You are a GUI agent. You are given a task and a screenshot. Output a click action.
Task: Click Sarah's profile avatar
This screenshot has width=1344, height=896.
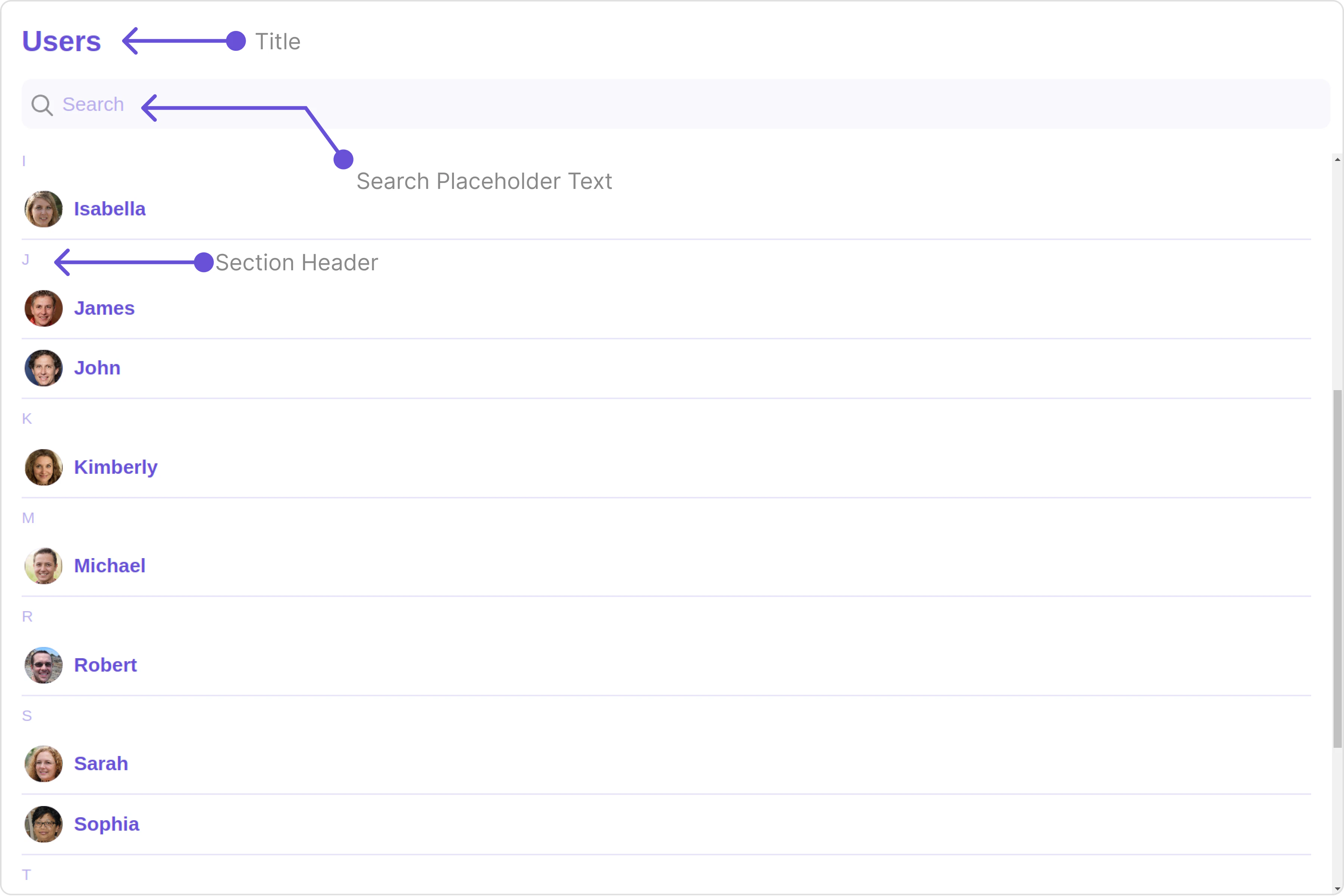click(43, 764)
